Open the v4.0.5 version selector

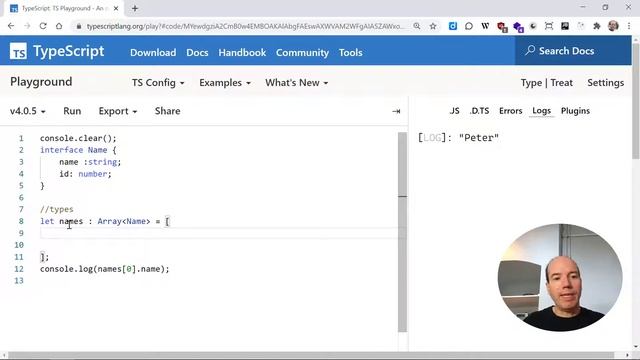point(28,111)
